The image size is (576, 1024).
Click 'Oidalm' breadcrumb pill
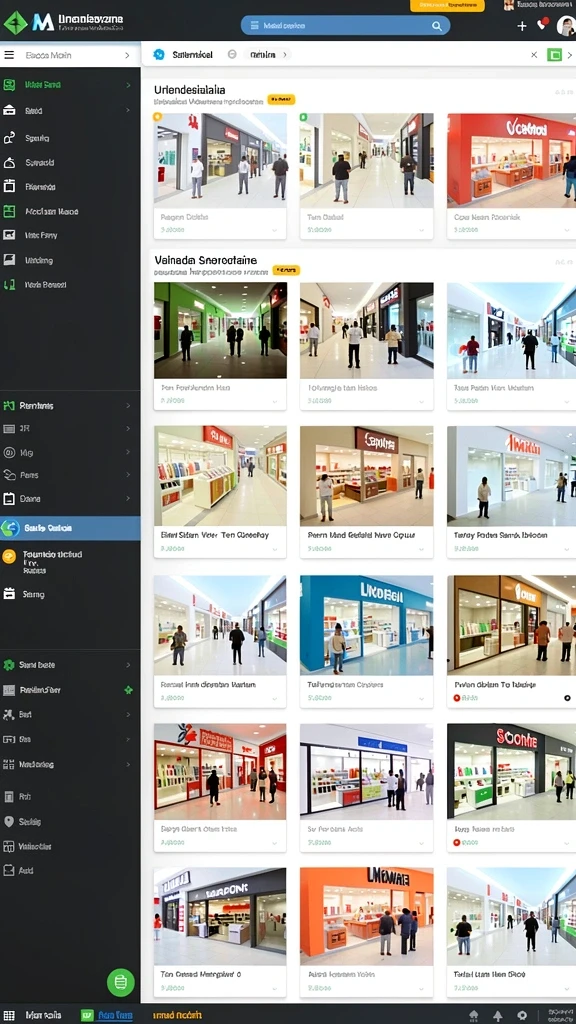point(268,55)
